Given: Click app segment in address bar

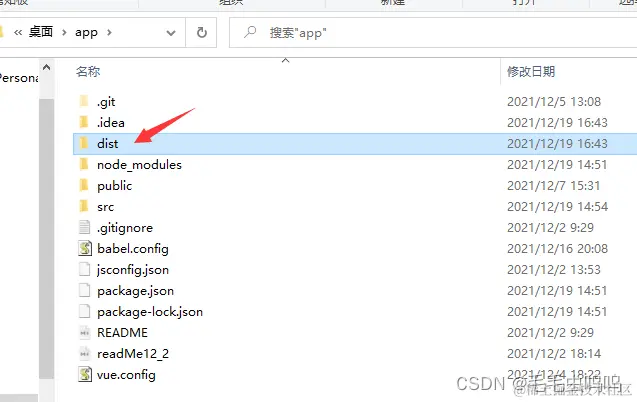Looking at the screenshot, I should 86,32.
